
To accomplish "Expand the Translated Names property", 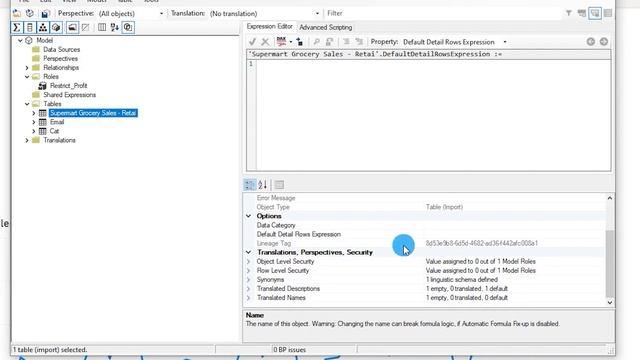I will pos(249,298).
